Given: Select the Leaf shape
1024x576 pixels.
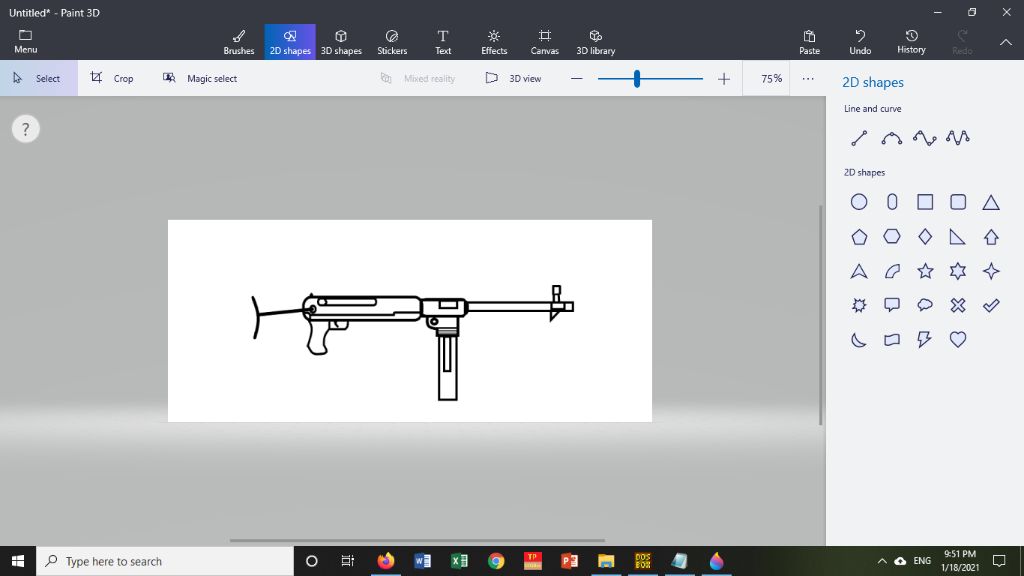Looking at the screenshot, I should 892,271.
